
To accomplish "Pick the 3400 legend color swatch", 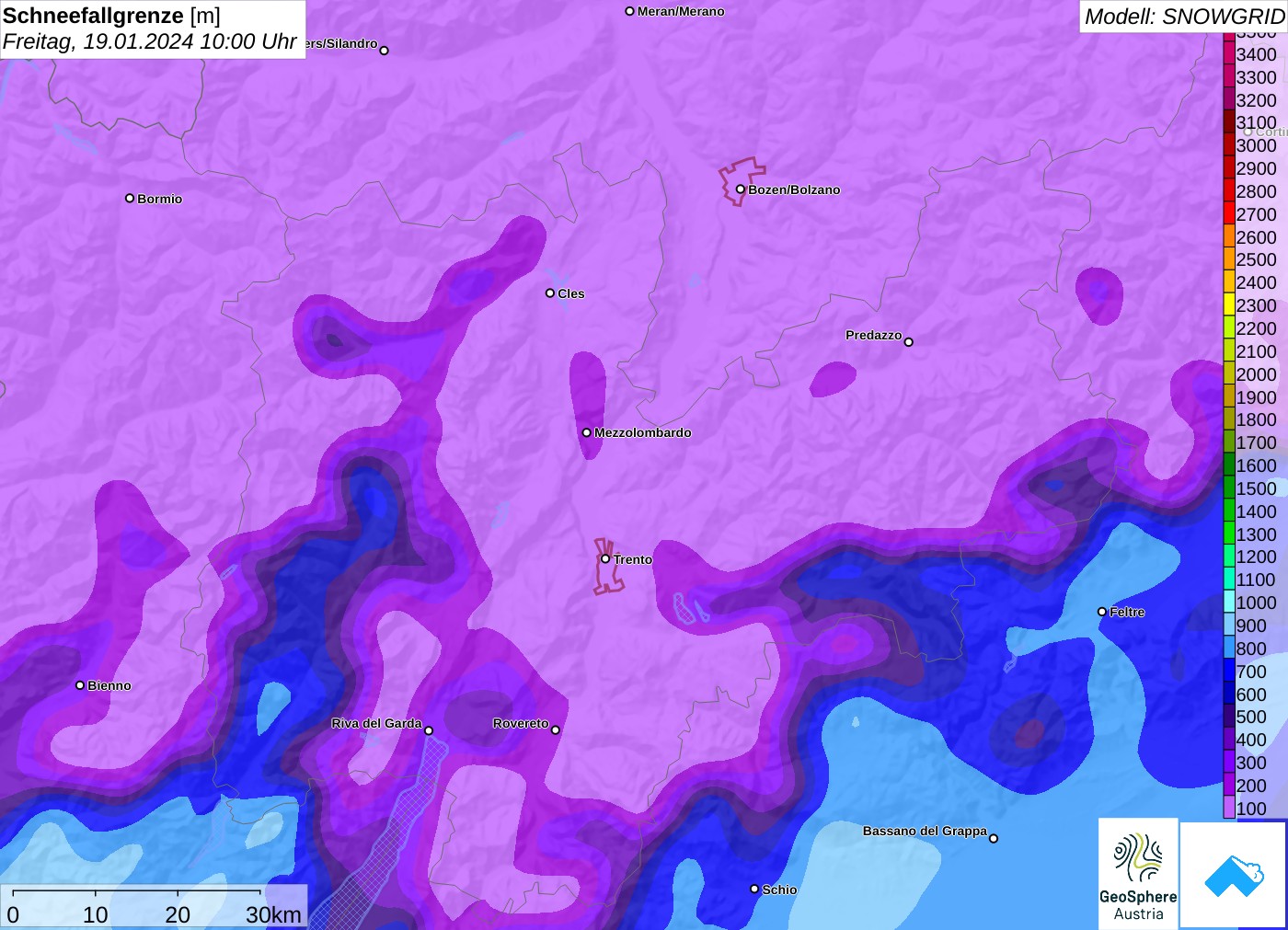I will pos(1229,54).
